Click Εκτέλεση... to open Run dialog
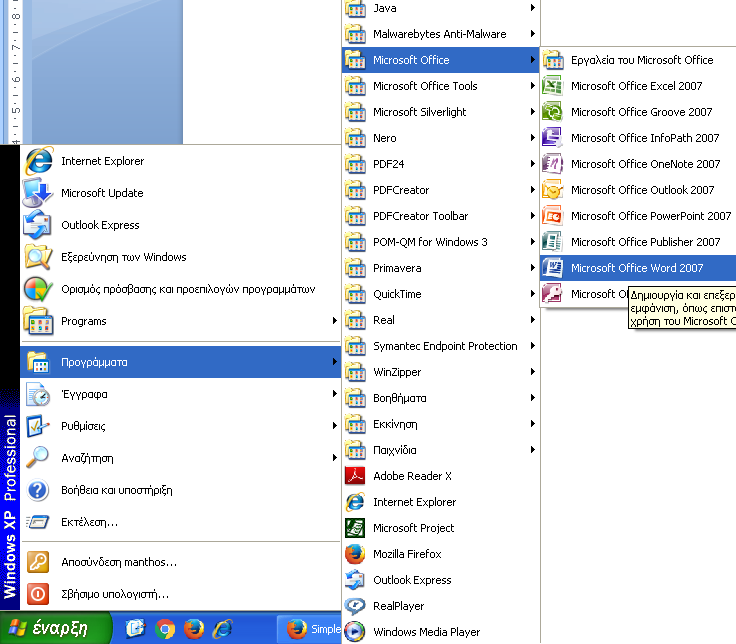Screen dimensions: 736x644 [181, 522]
